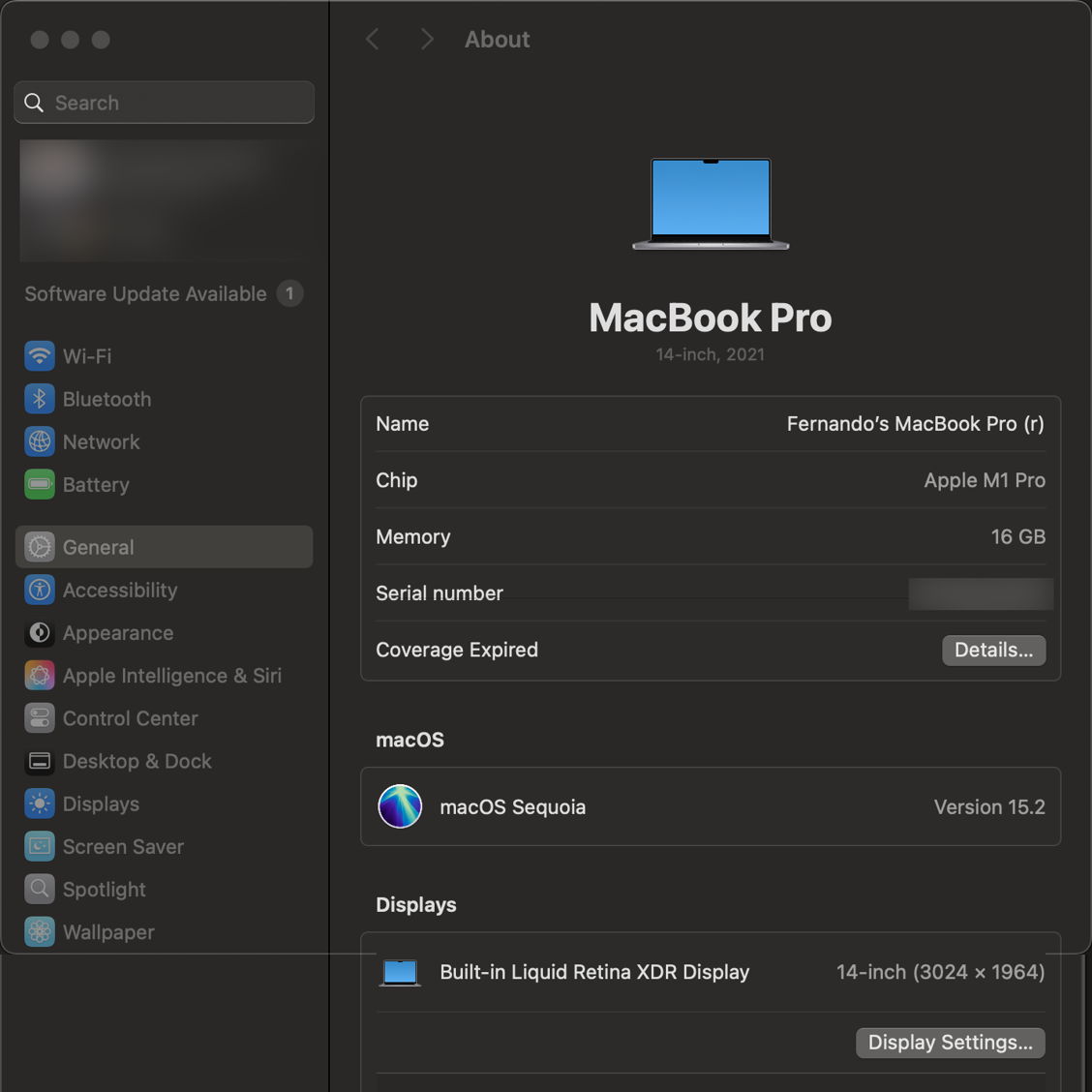Focus the Search field
1092x1092 pixels.
point(164,103)
